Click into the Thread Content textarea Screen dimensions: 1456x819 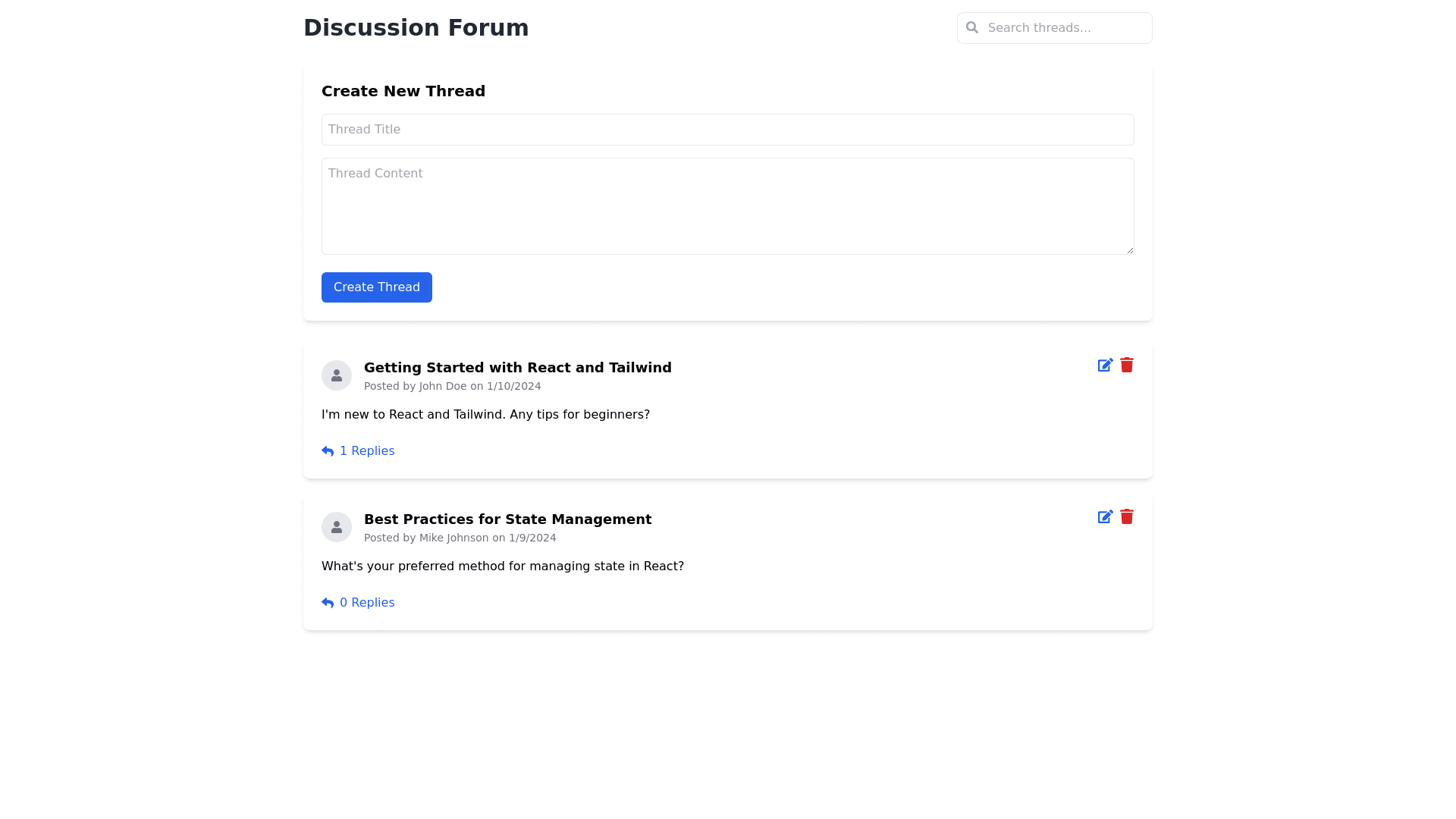[727, 206]
